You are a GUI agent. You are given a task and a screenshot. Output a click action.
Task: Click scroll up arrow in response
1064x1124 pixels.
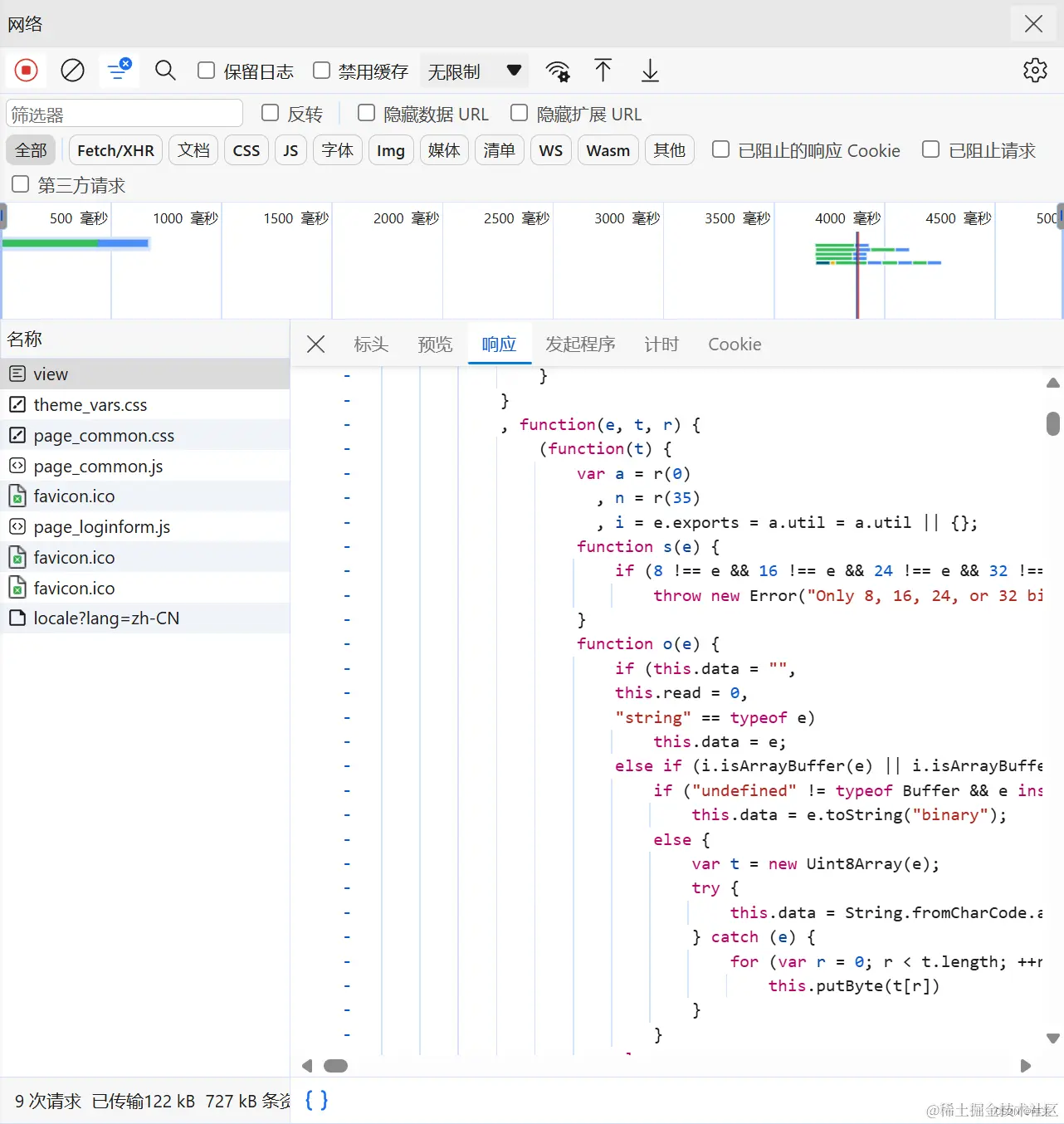click(x=1053, y=383)
